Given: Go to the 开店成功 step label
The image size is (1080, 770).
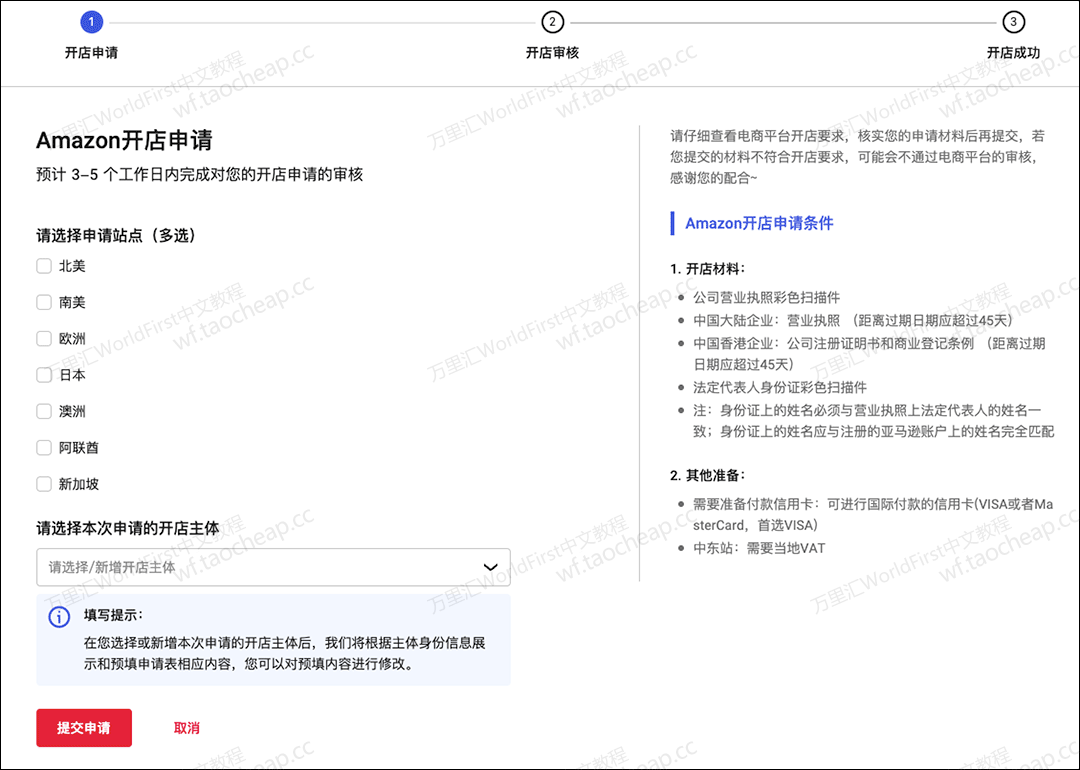Looking at the screenshot, I should click(x=1013, y=53).
